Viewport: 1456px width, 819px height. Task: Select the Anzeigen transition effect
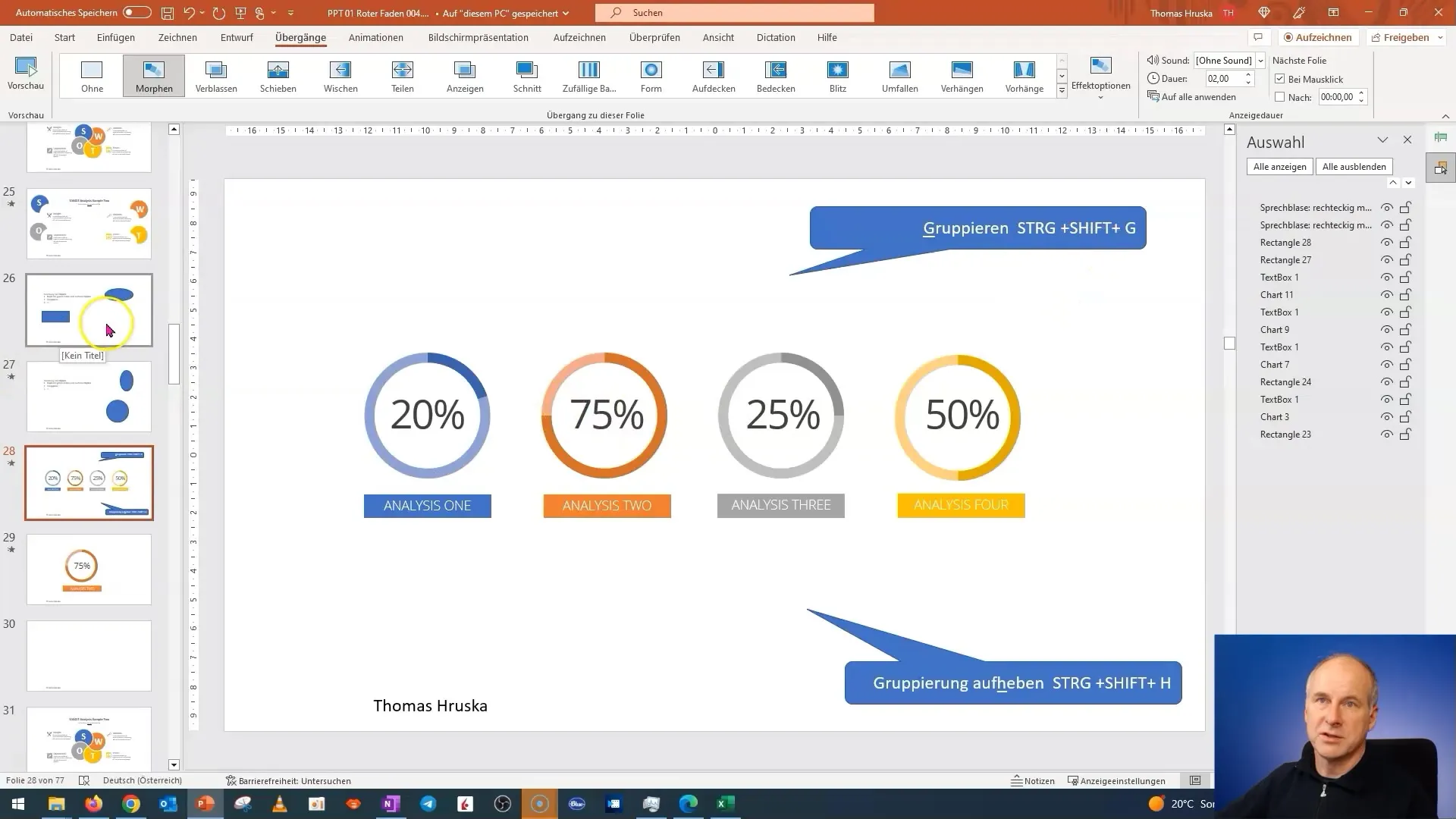click(464, 75)
